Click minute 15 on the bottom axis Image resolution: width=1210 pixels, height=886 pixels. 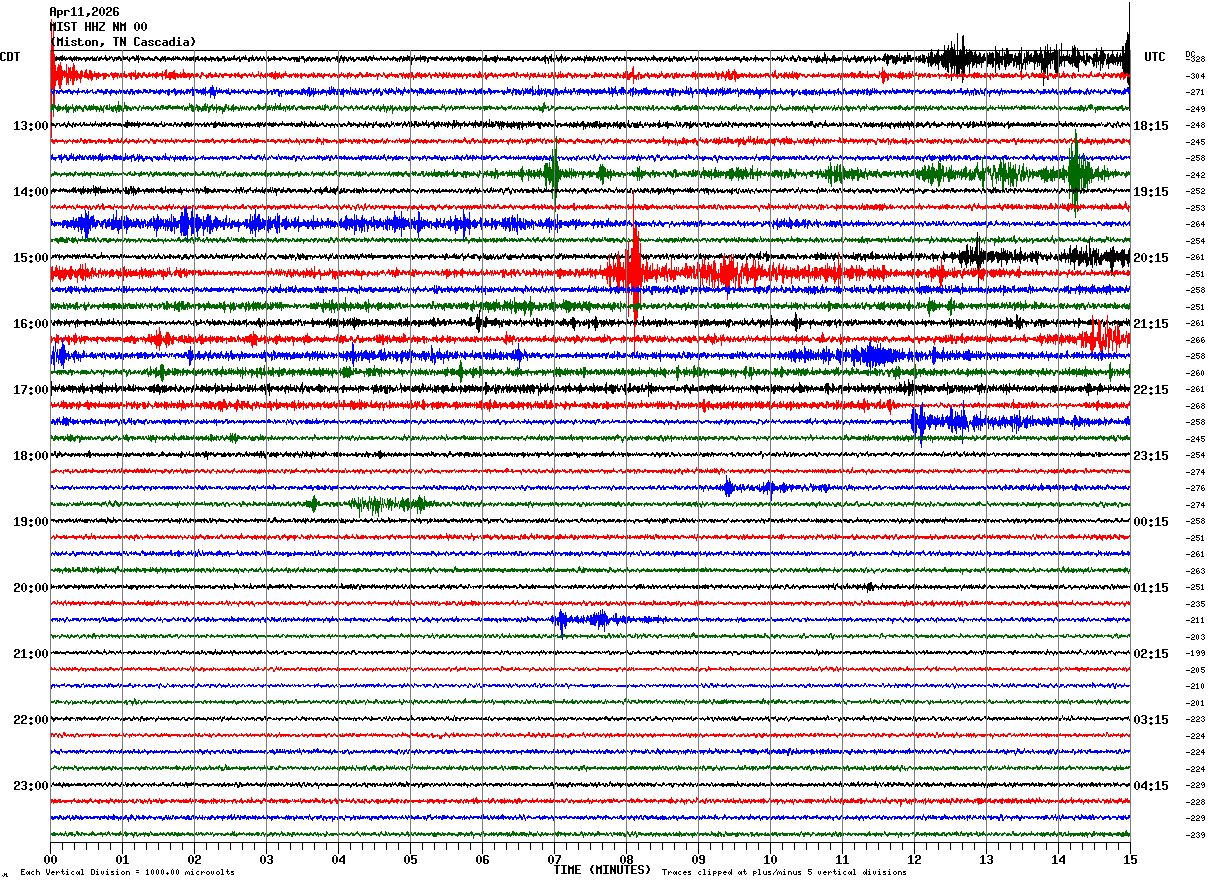pyautogui.click(x=1130, y=859)
